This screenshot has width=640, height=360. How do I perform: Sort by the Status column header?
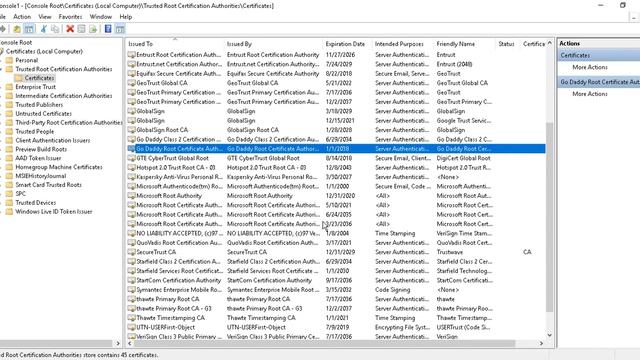coord(508,44)
